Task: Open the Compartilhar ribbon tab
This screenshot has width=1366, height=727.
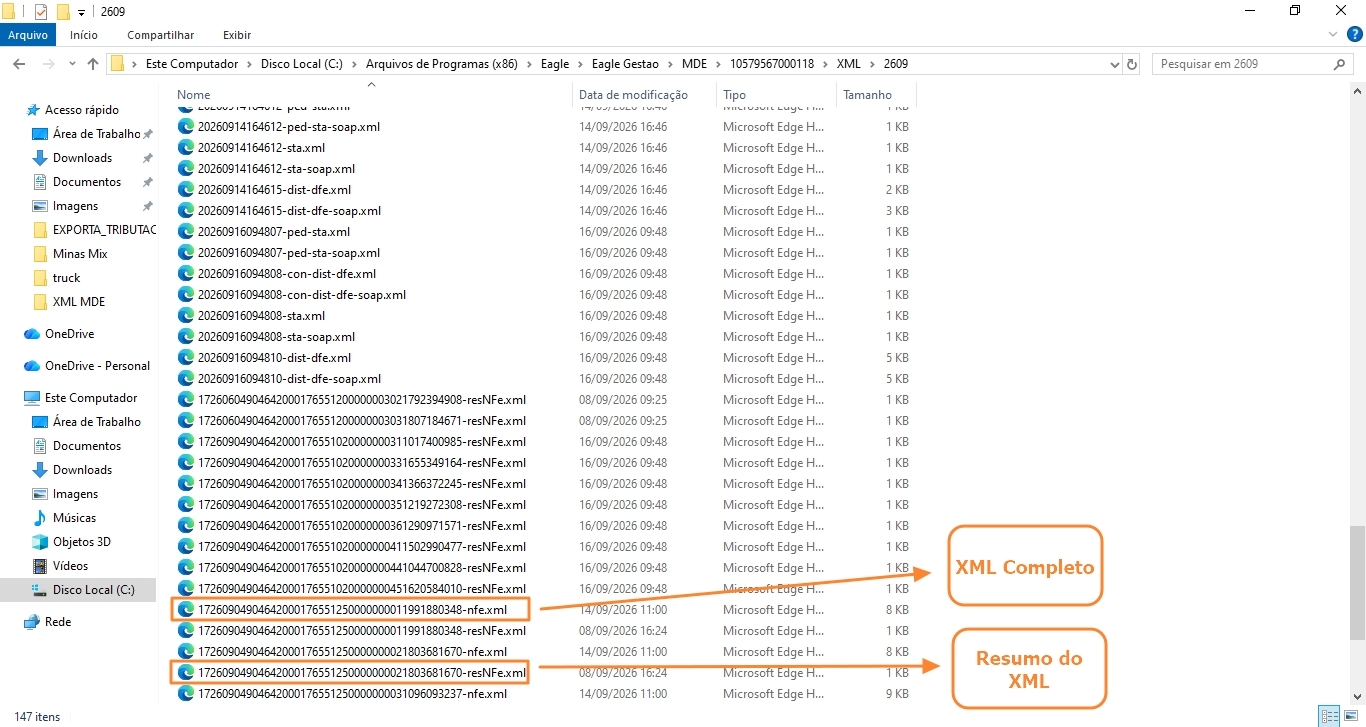Action: (x=161, y=35)
